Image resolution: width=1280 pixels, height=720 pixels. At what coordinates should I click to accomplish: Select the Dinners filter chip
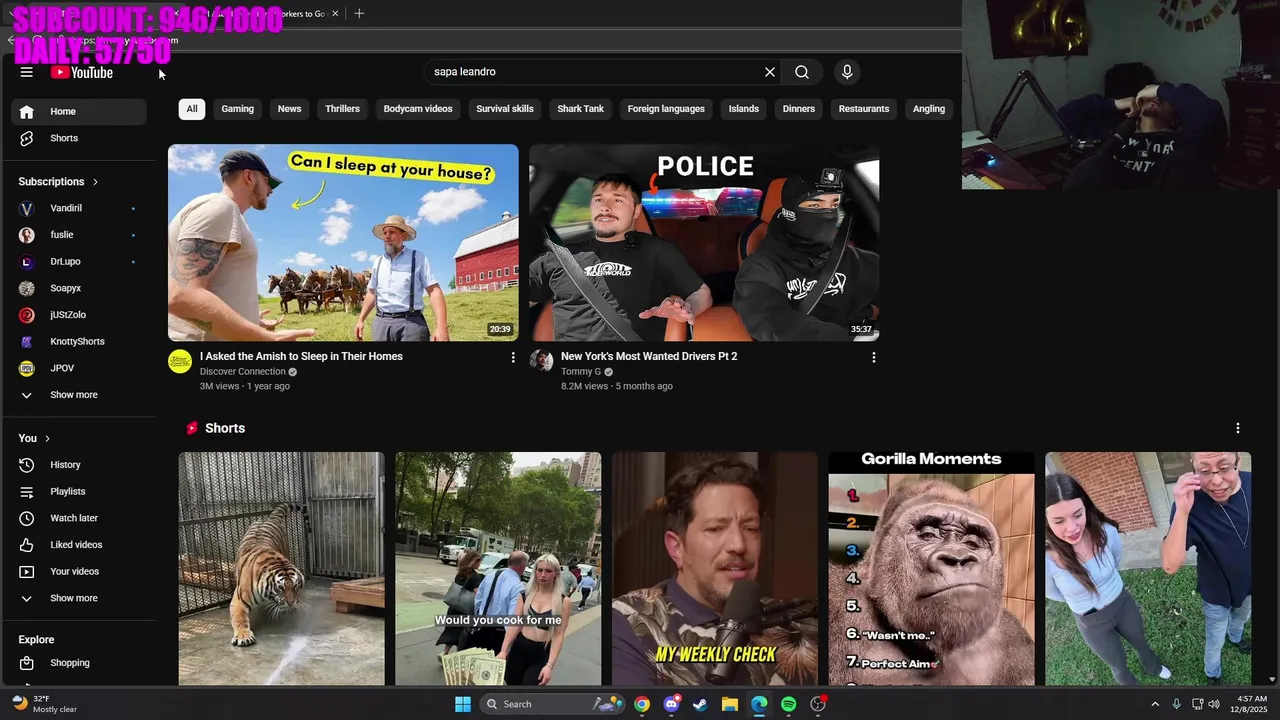pyautogui.click(x=798, y=109)
